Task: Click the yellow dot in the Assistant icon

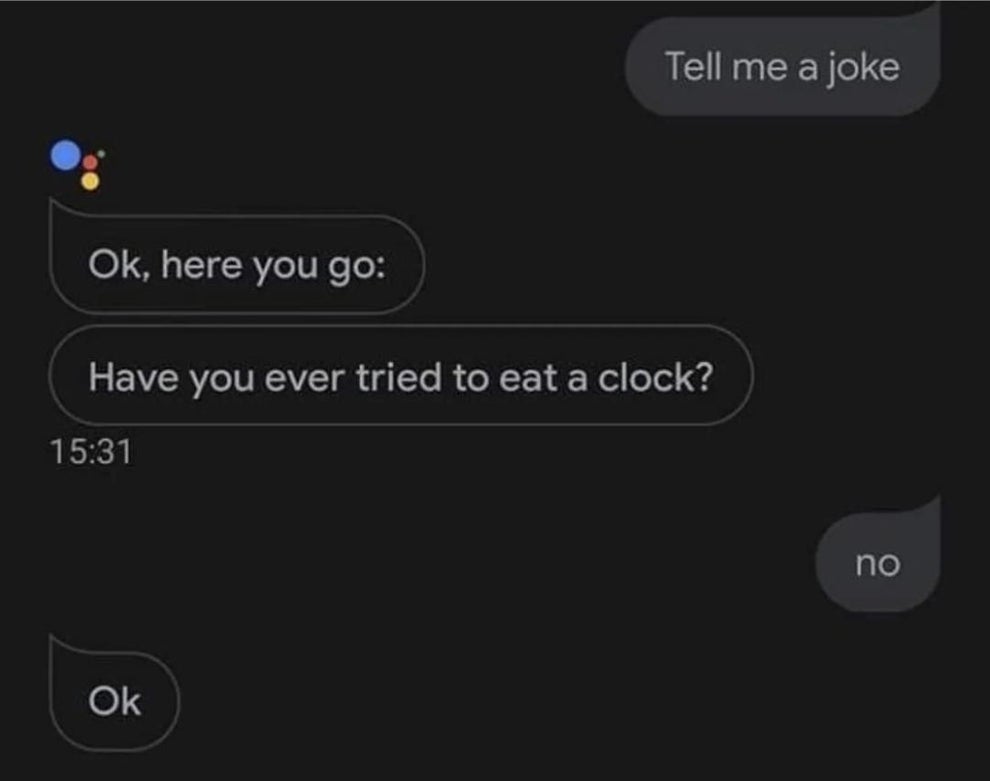Action: click(x=90, y=181)
